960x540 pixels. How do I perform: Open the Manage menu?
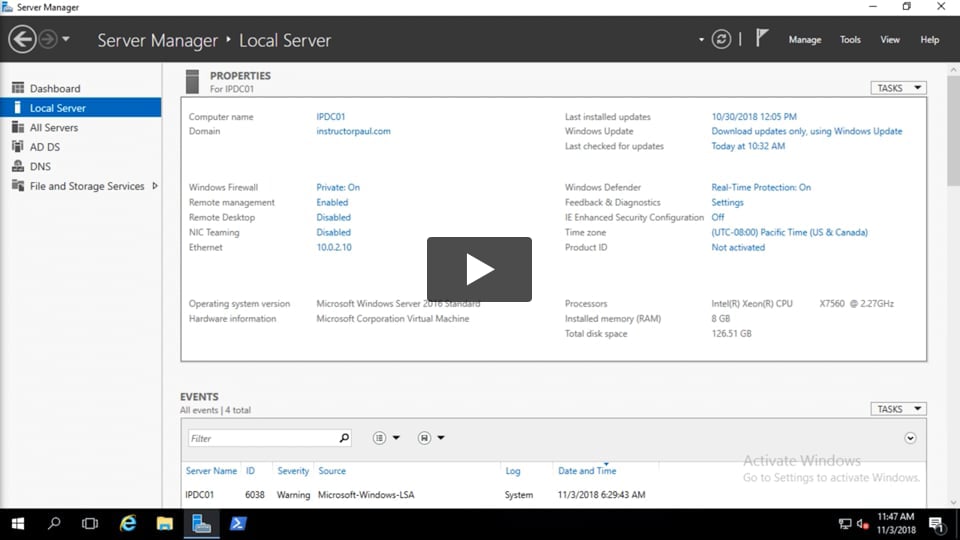(804, 40)
